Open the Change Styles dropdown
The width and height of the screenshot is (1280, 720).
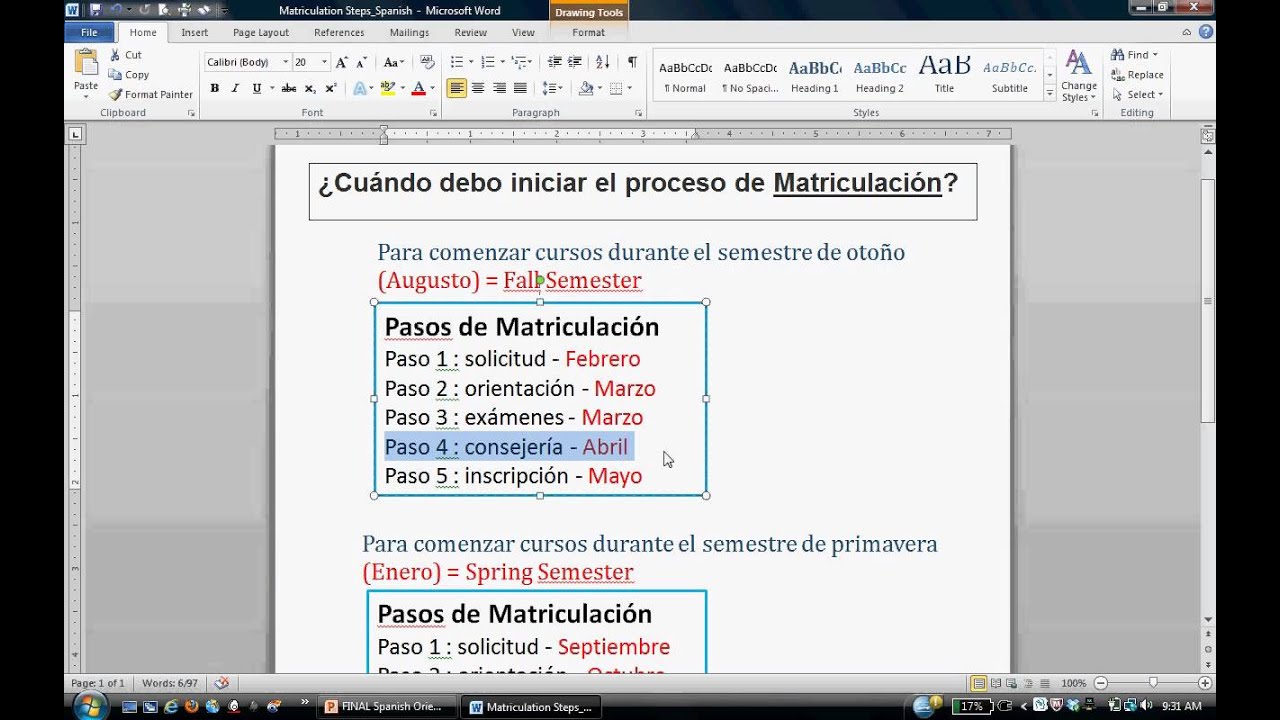tap(1079, 76)
